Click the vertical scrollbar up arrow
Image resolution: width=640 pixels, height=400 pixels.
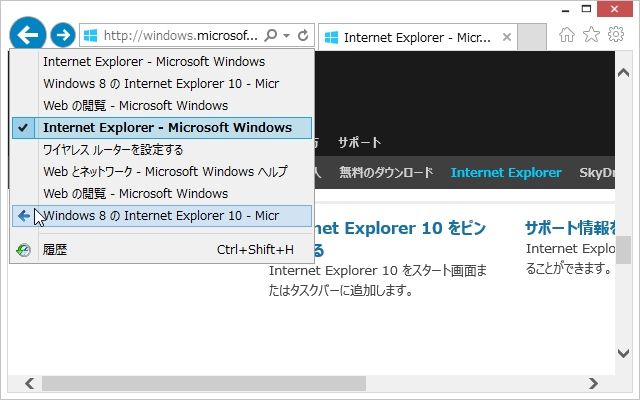coord(623,73)
